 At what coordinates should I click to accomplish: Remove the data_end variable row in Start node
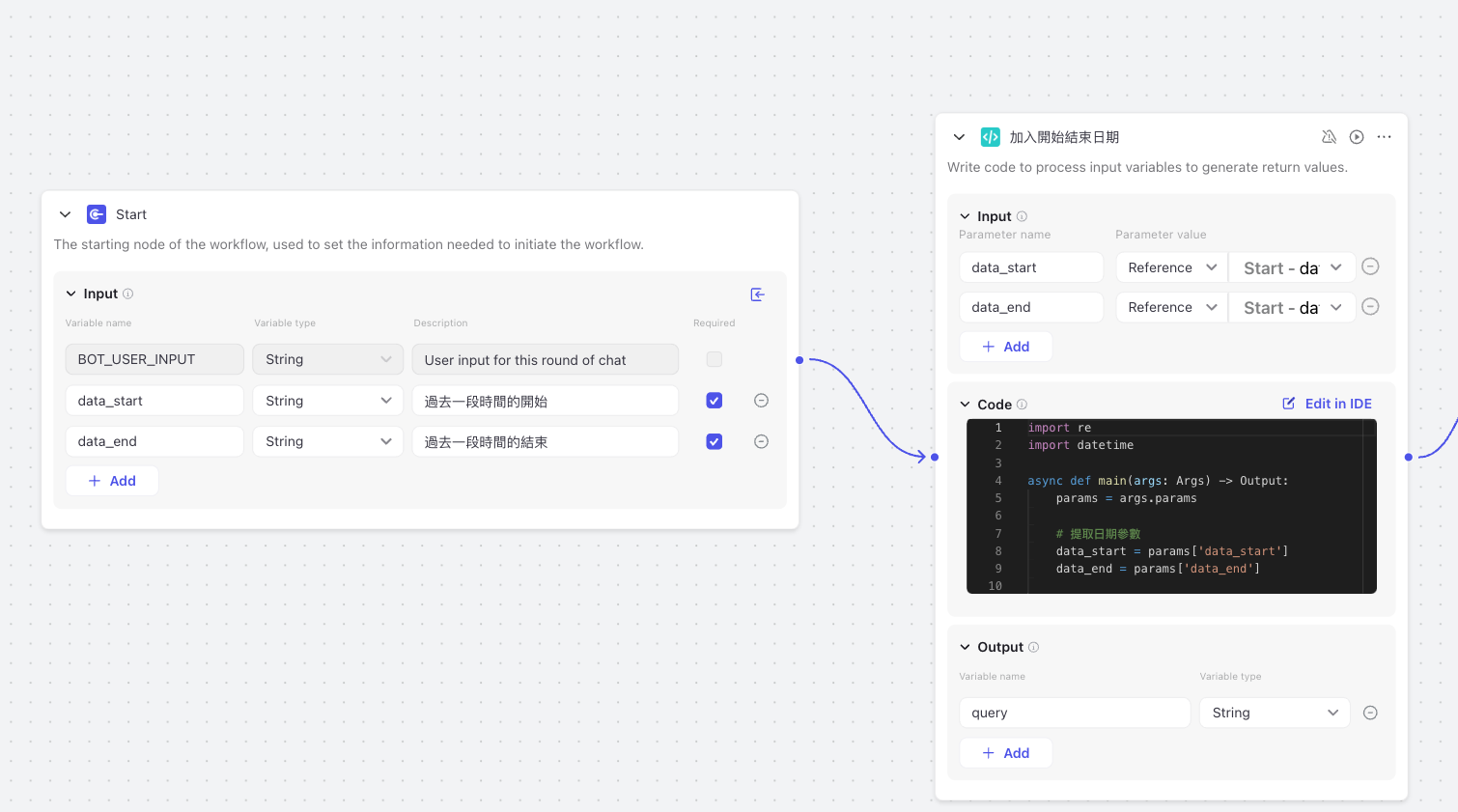pyautogui.click(x=761, y=441)
